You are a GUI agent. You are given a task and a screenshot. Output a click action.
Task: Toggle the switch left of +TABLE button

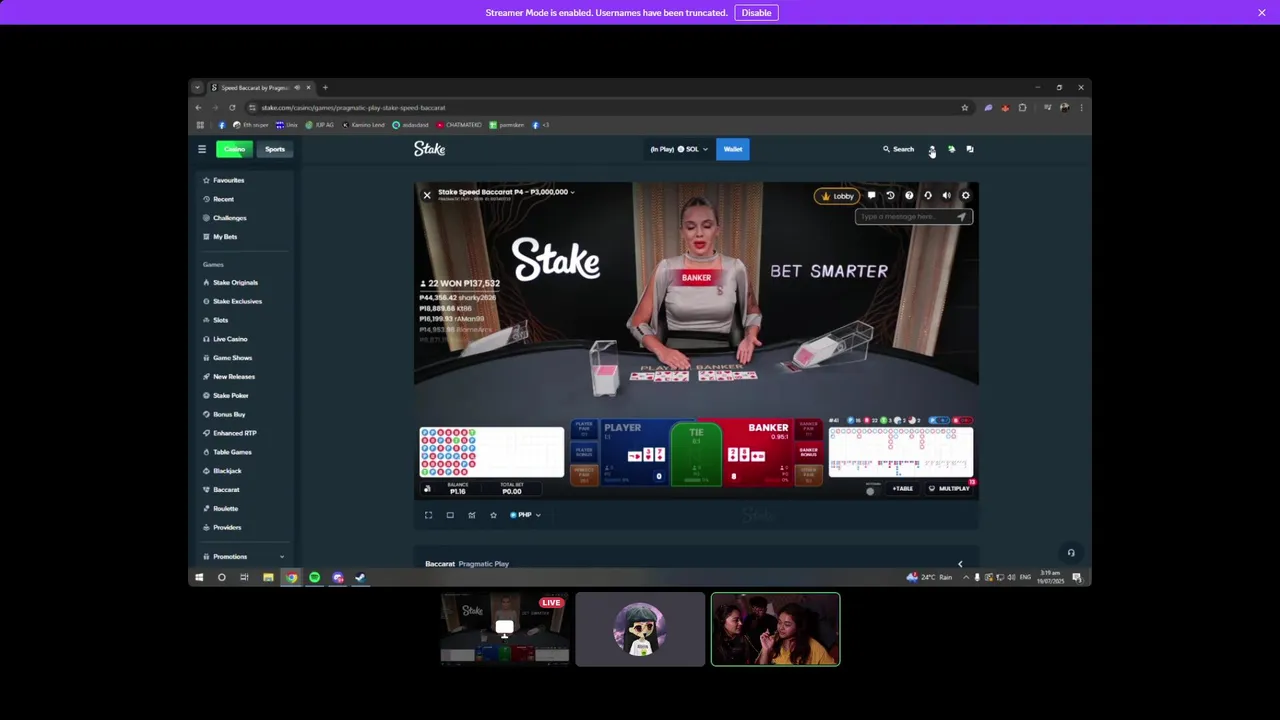tap(871, 490)
